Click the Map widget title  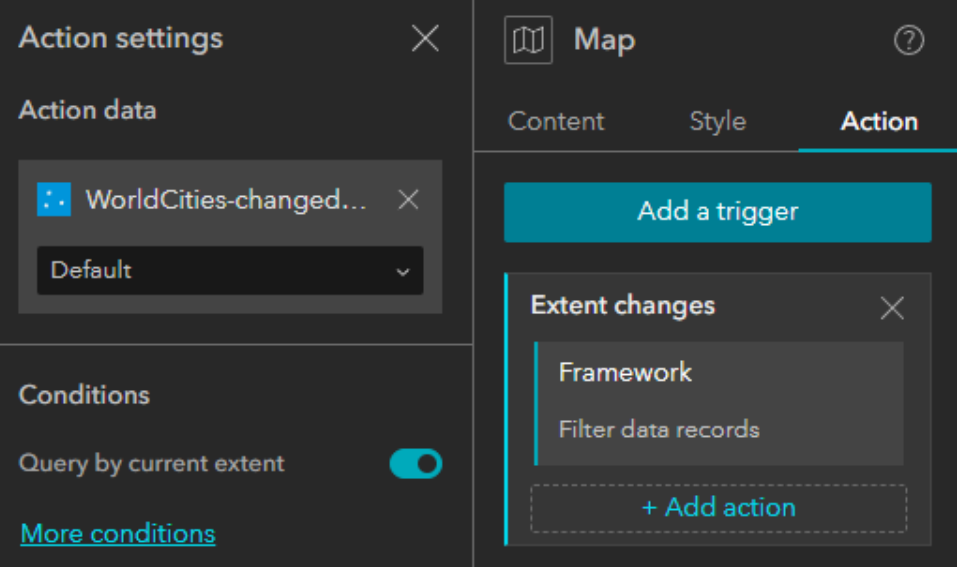(604, 41)
